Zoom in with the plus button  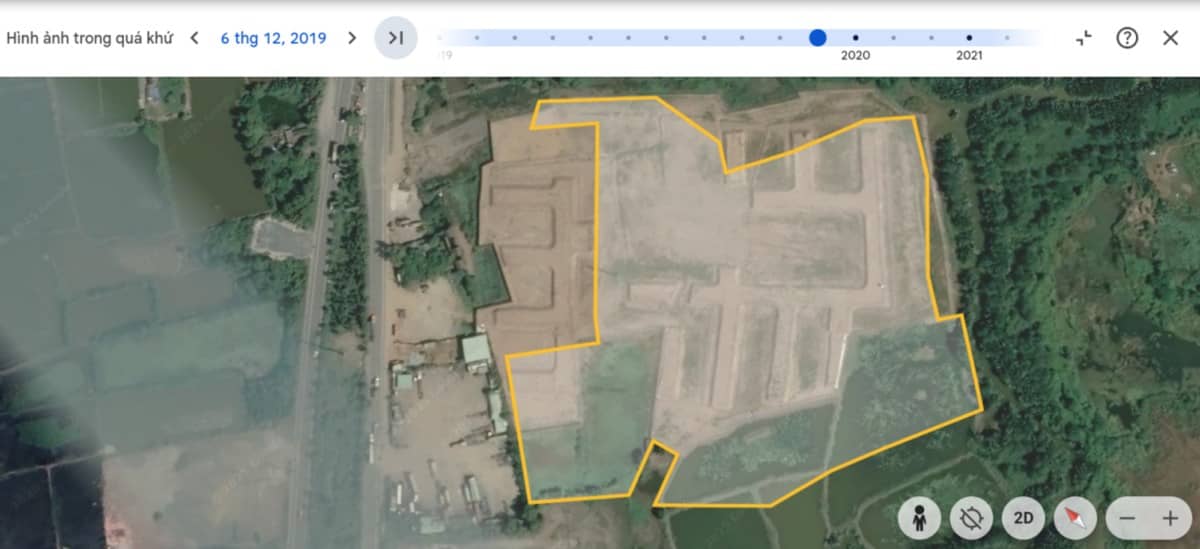[1170, 518]
